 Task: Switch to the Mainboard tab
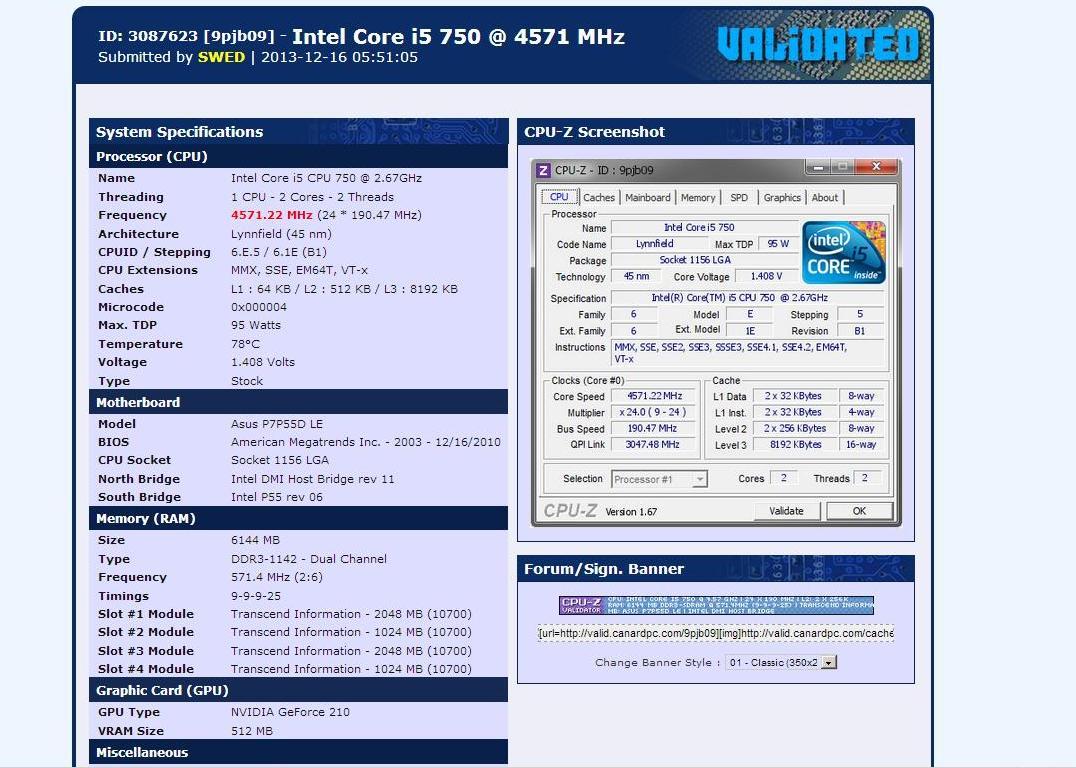point(647,197)
